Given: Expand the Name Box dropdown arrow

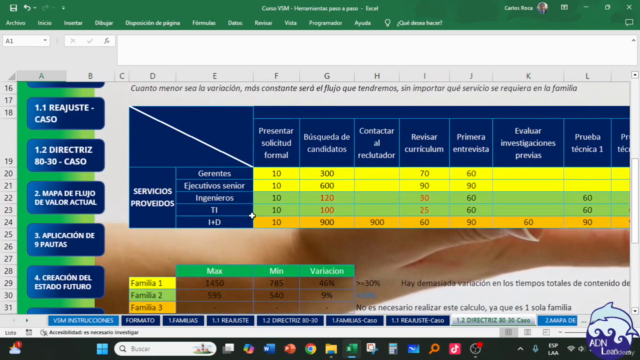Looking at the screenshot, I should [45, 41].
